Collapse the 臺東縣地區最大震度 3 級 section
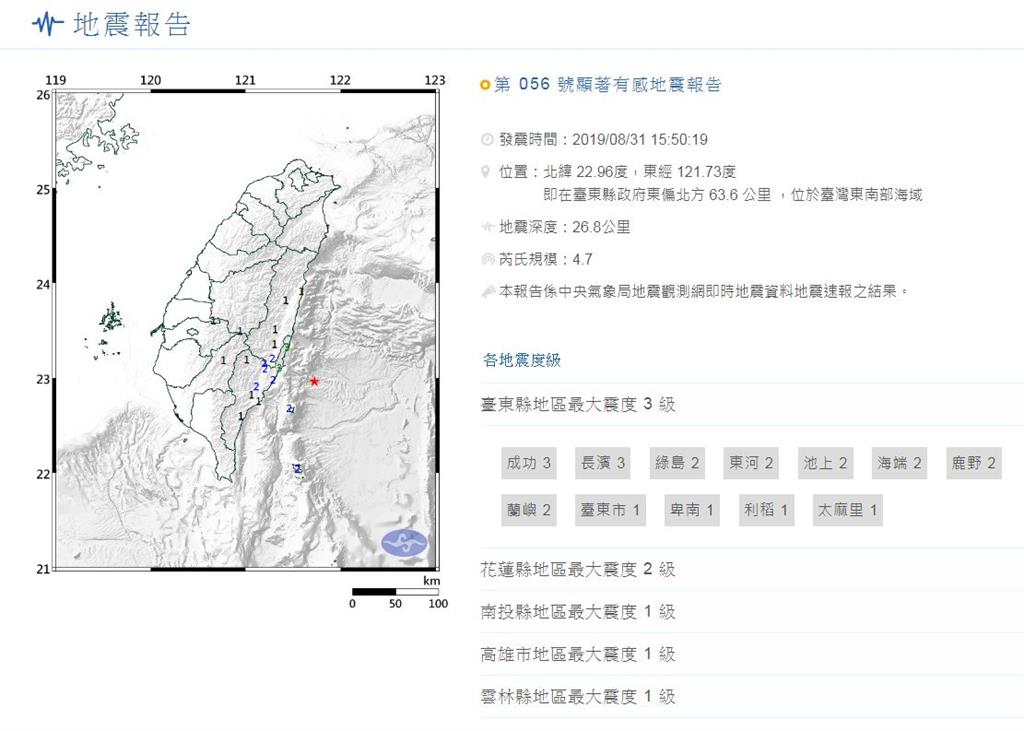The height and width of the screenshot is (731, 1024). (752, 404)
